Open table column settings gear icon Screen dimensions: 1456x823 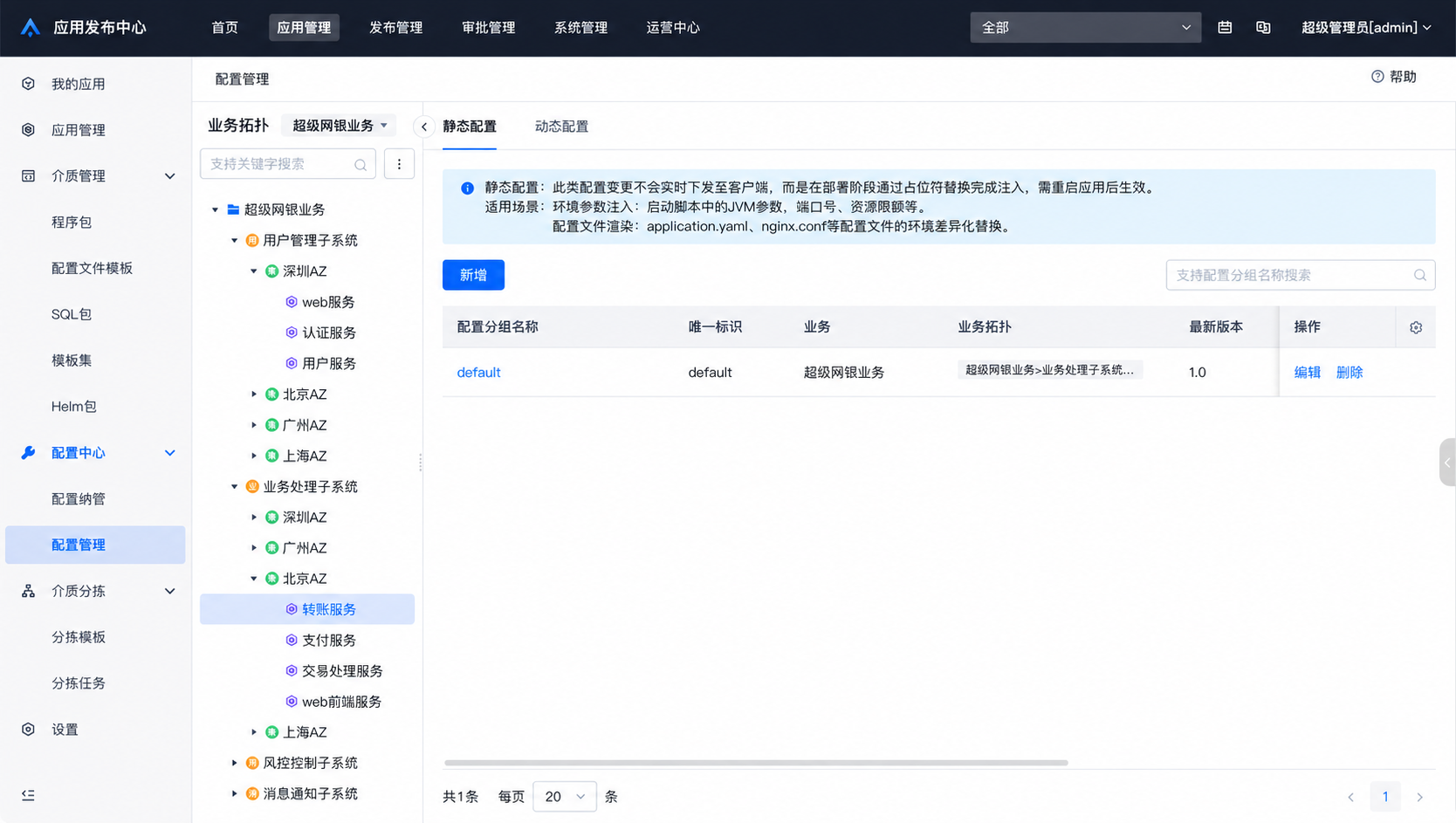point(1416,327)
